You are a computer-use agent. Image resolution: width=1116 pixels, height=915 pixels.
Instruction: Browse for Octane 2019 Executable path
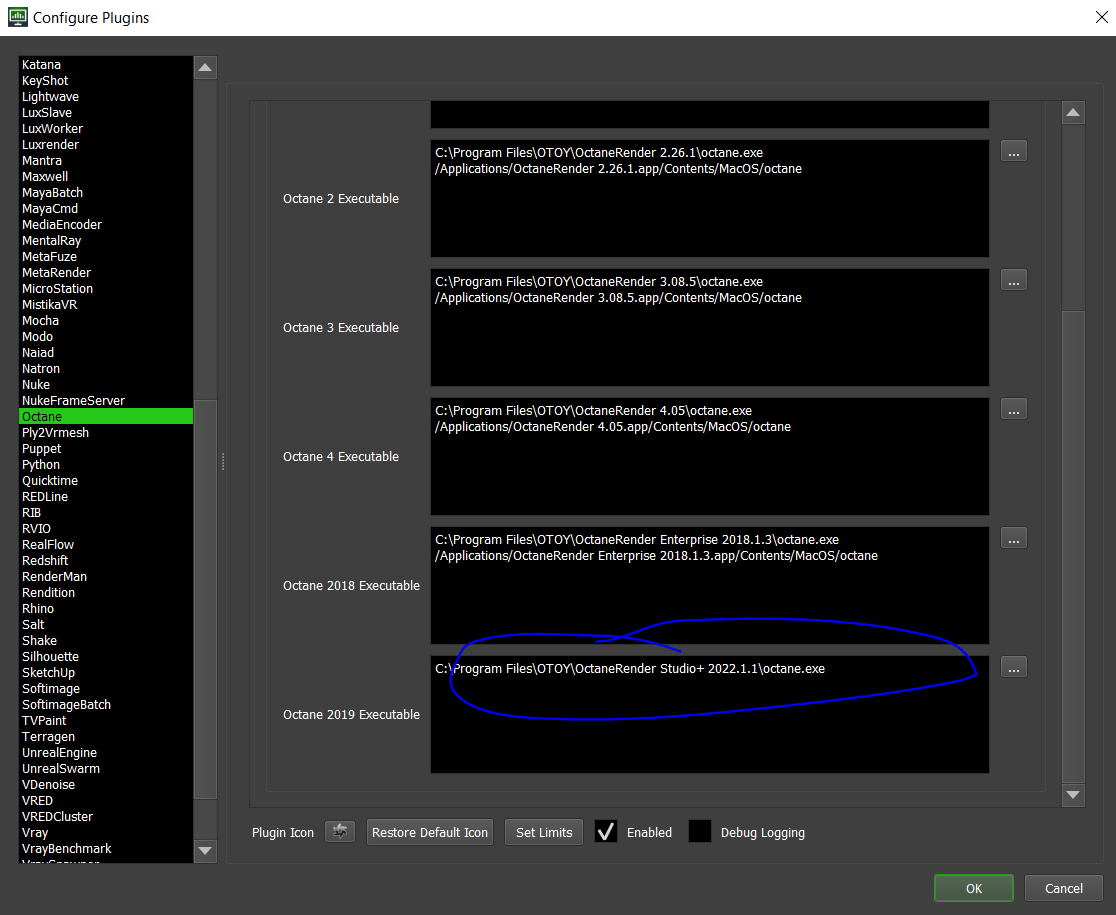tap(1014, 667)
